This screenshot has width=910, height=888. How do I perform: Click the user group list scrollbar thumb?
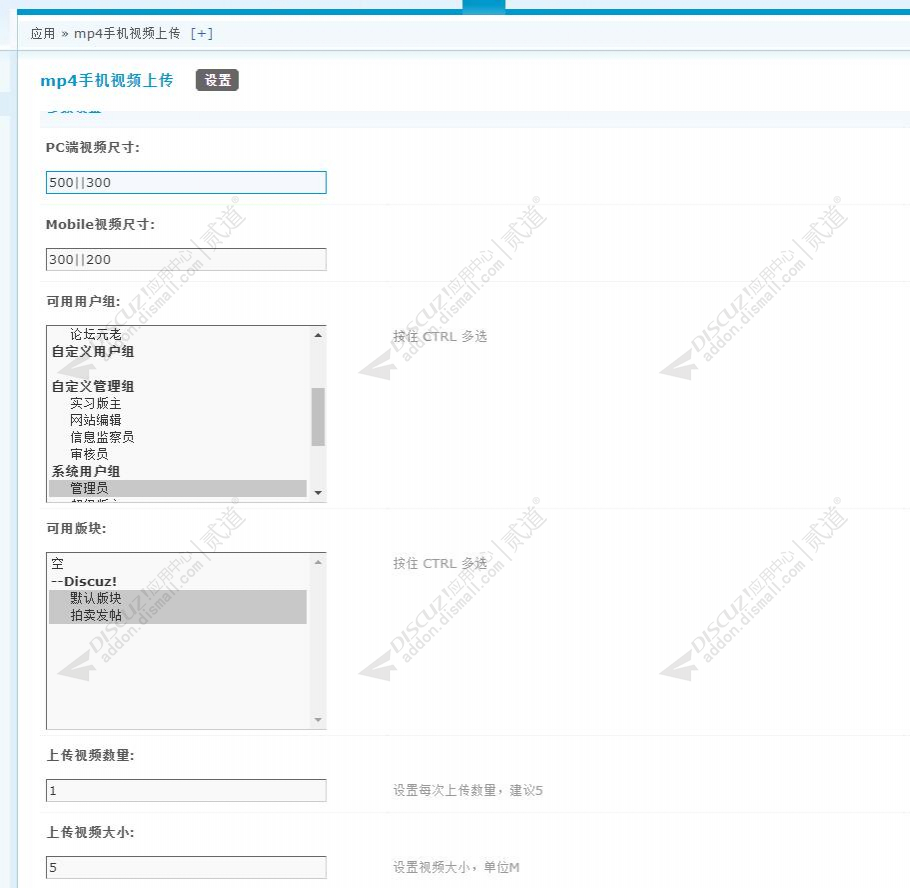(x=318, y=417)
